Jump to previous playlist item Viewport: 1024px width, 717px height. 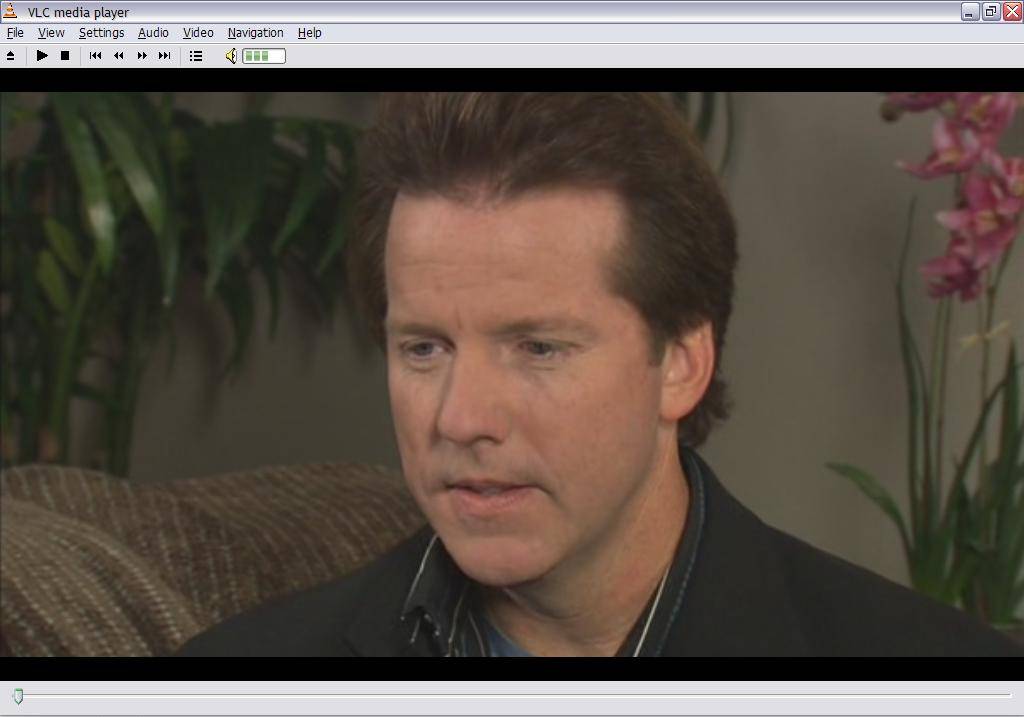click(95, 56)
